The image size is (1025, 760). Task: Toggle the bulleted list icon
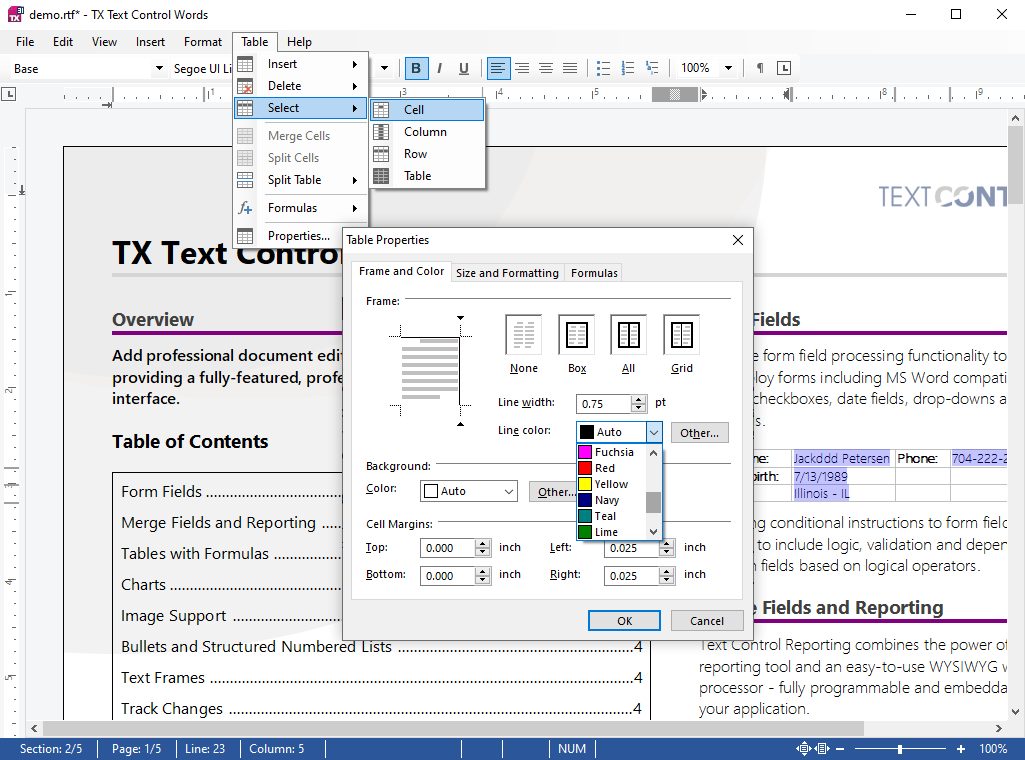click(603, 68)
